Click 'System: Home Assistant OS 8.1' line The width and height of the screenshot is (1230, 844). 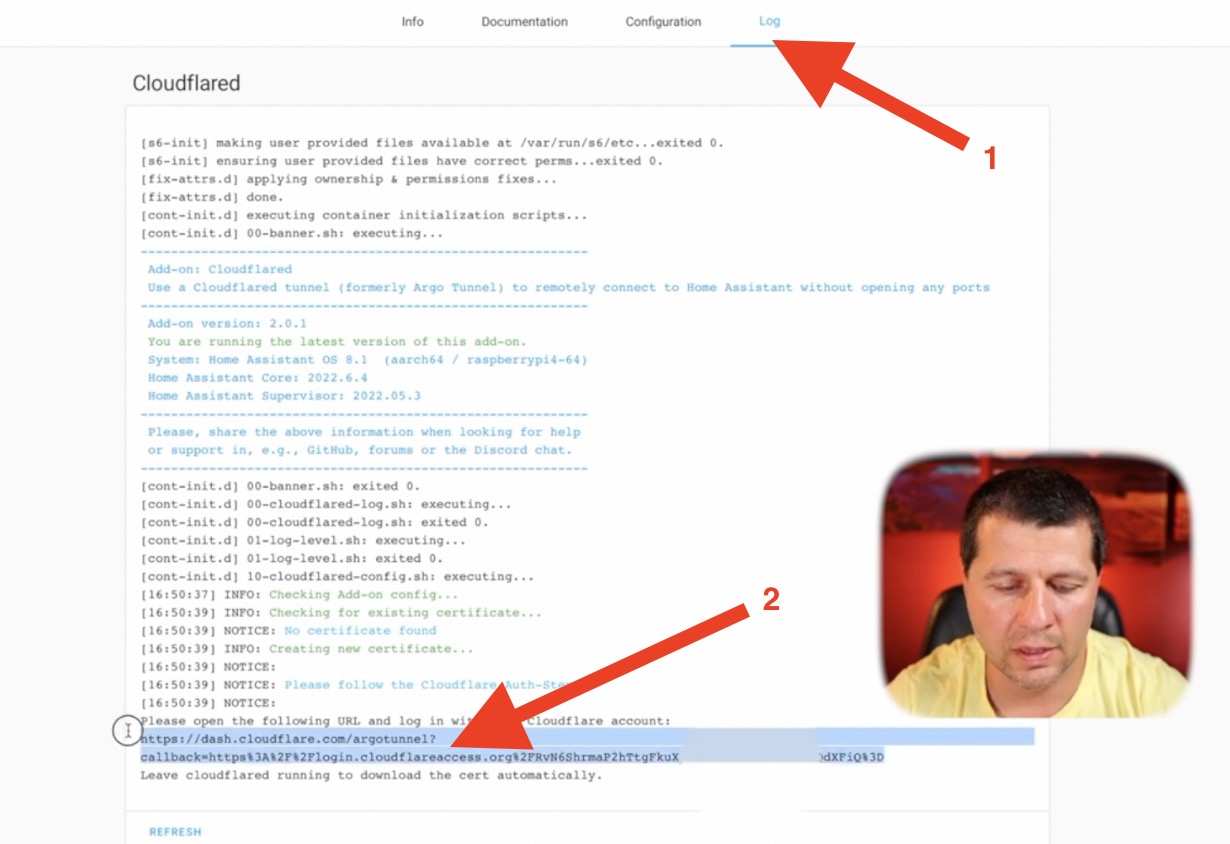367,359
